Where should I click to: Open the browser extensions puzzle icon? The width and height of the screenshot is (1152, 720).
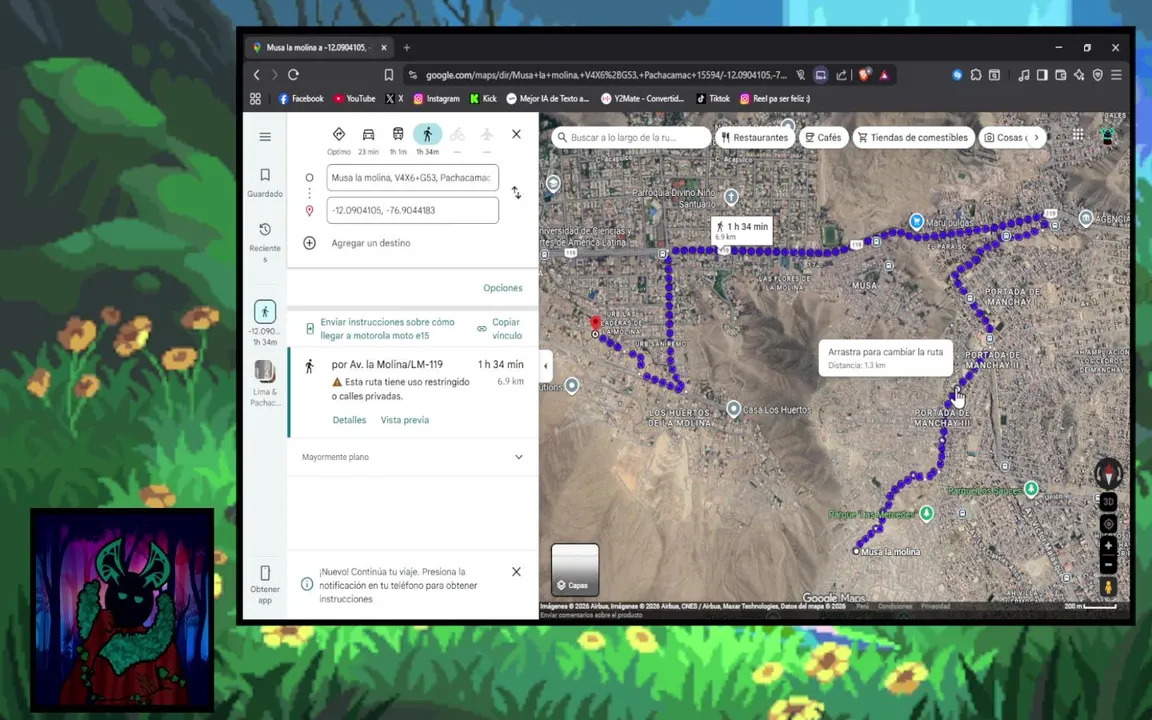pos(976,75)
